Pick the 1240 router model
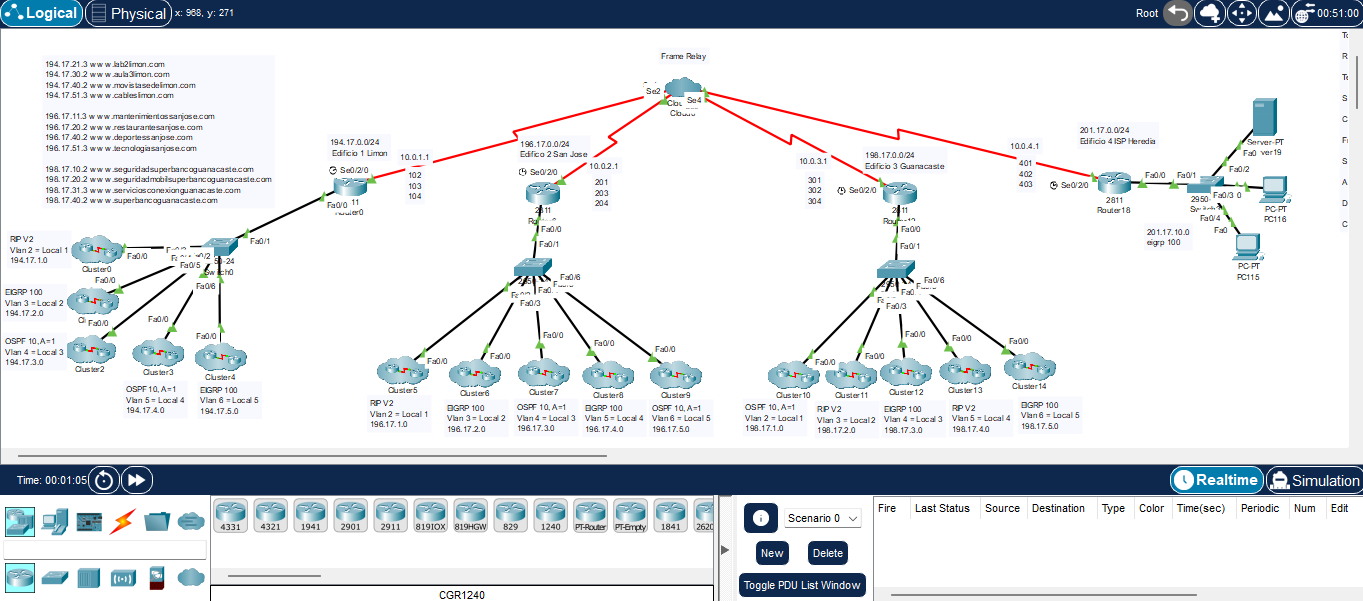The width and height of the screenshot is (1363, 601). coord(551,515)
